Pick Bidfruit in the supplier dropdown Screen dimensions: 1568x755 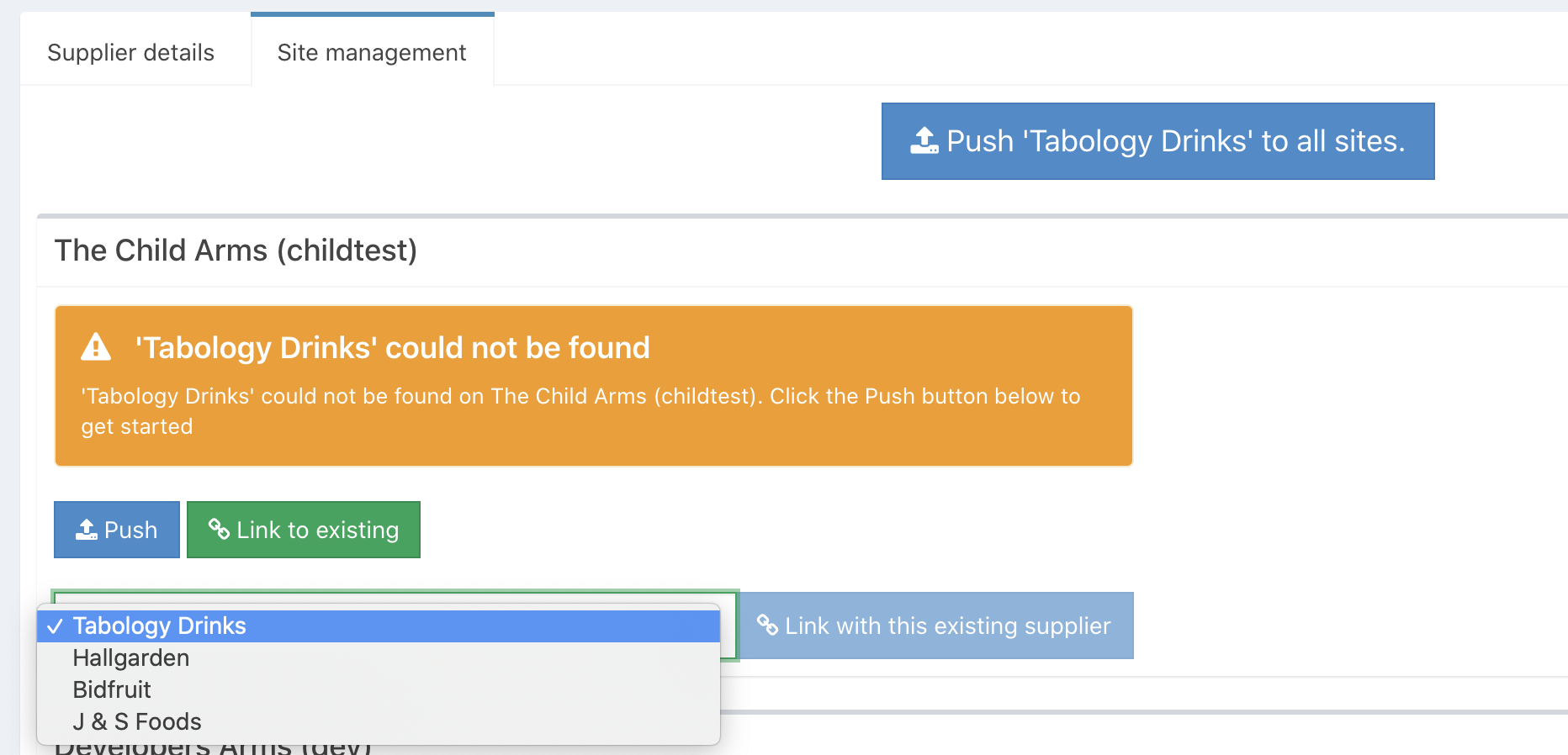tap(112, 690)
